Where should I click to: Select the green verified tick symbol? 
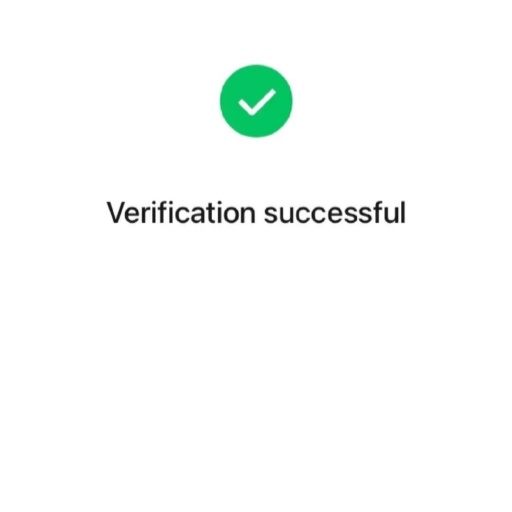point(256,101)
